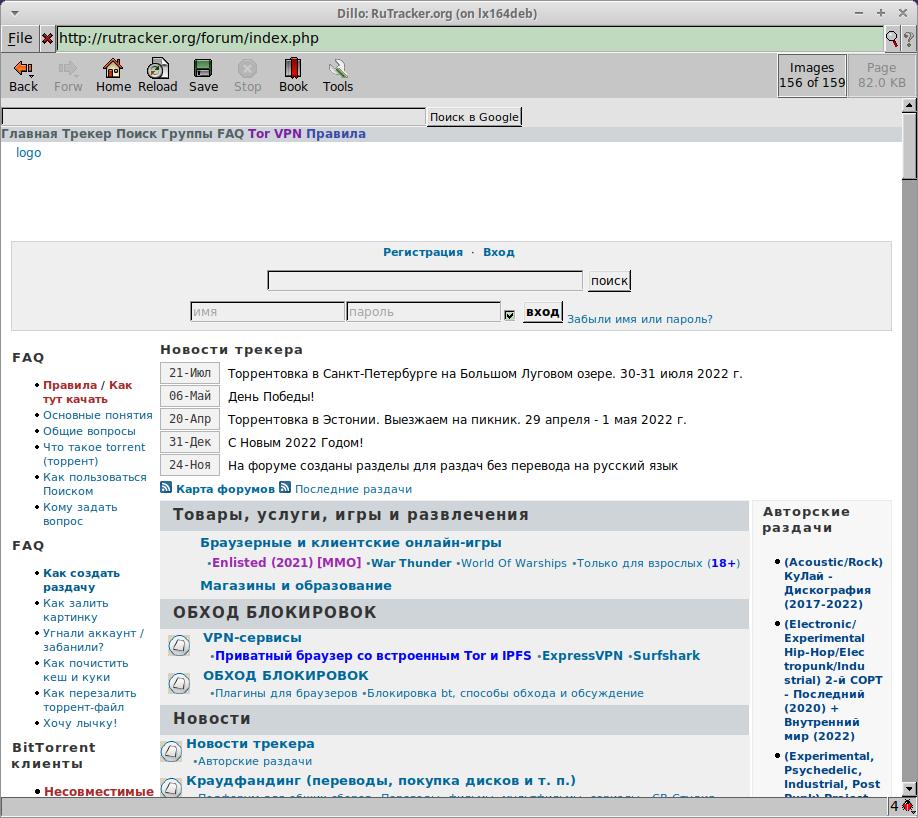
Task: Click the Back navigation arrow icon
Action: point(23,68)
